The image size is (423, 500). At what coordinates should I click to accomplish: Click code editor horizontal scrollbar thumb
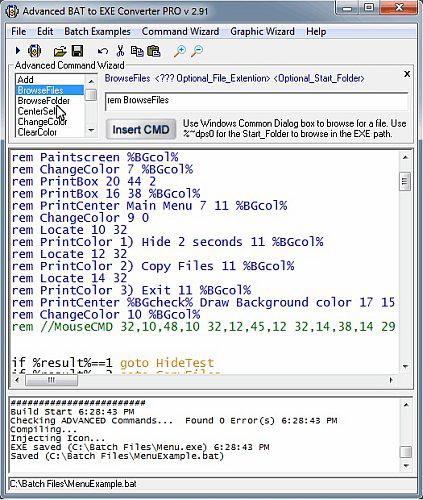click(51, 380)
